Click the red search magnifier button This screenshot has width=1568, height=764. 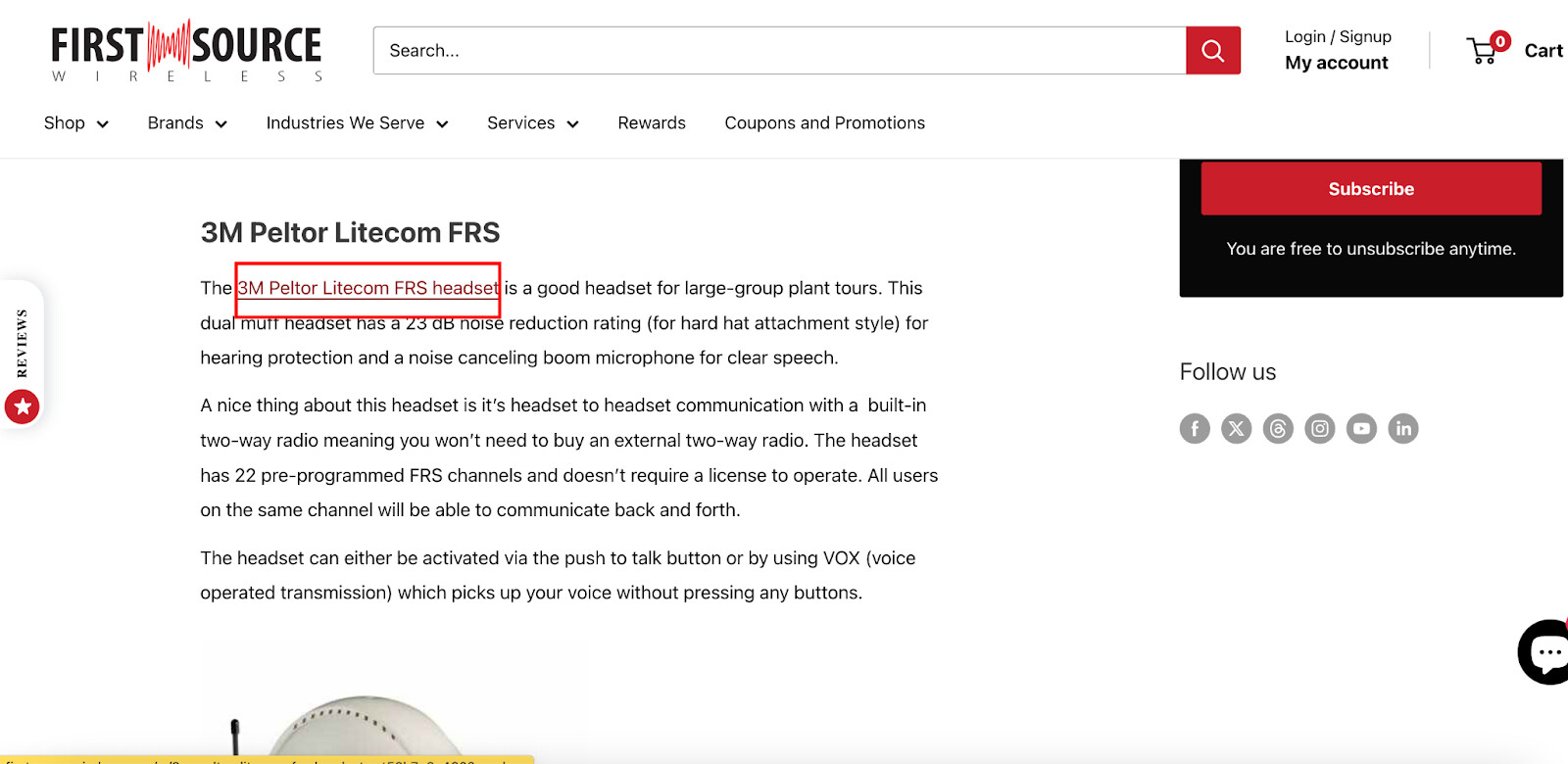[1213, 50]
